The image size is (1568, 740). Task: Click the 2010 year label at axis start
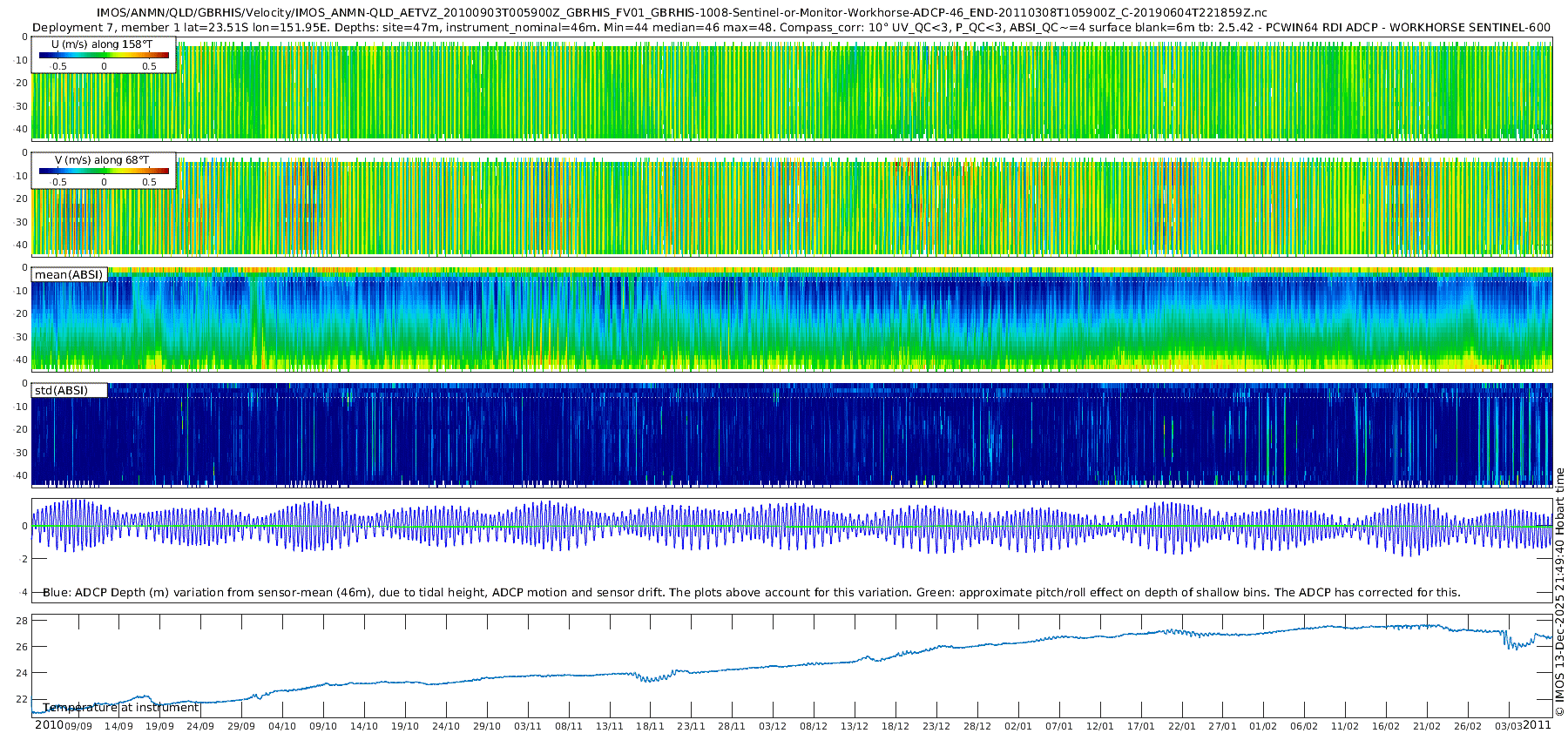(x=49, y=725)
